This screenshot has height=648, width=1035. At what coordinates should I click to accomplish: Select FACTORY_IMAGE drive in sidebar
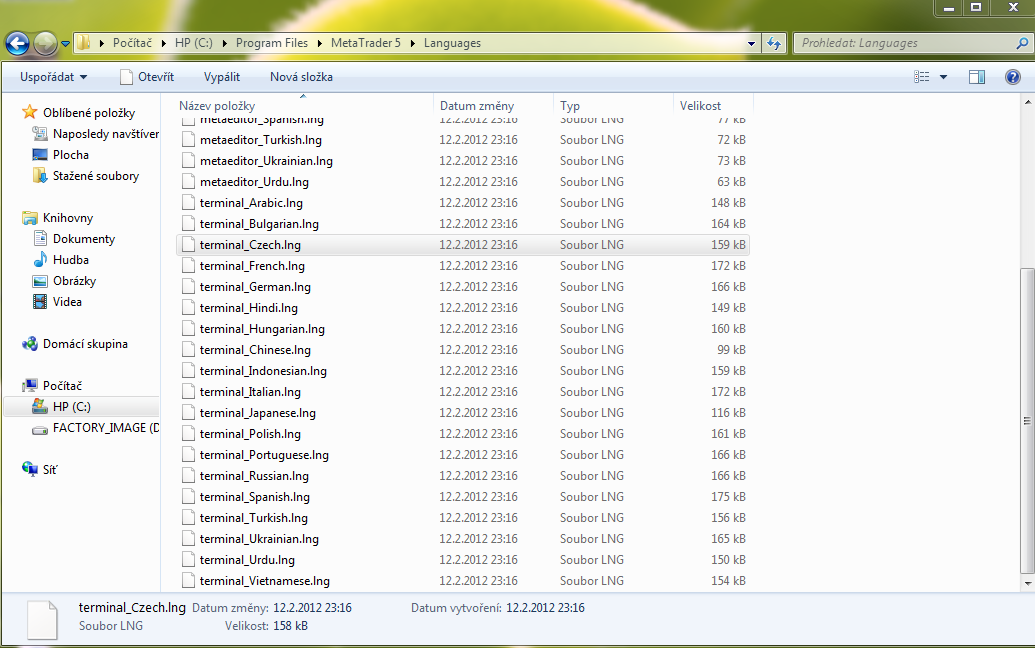pyautogui.click(x=105, y=428)
